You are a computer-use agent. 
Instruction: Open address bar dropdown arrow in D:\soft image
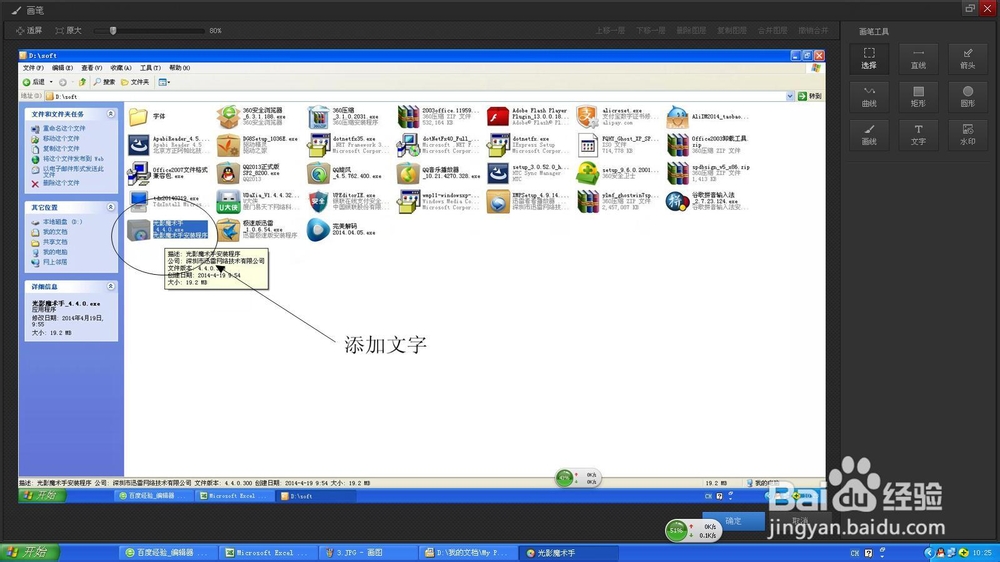790,96
